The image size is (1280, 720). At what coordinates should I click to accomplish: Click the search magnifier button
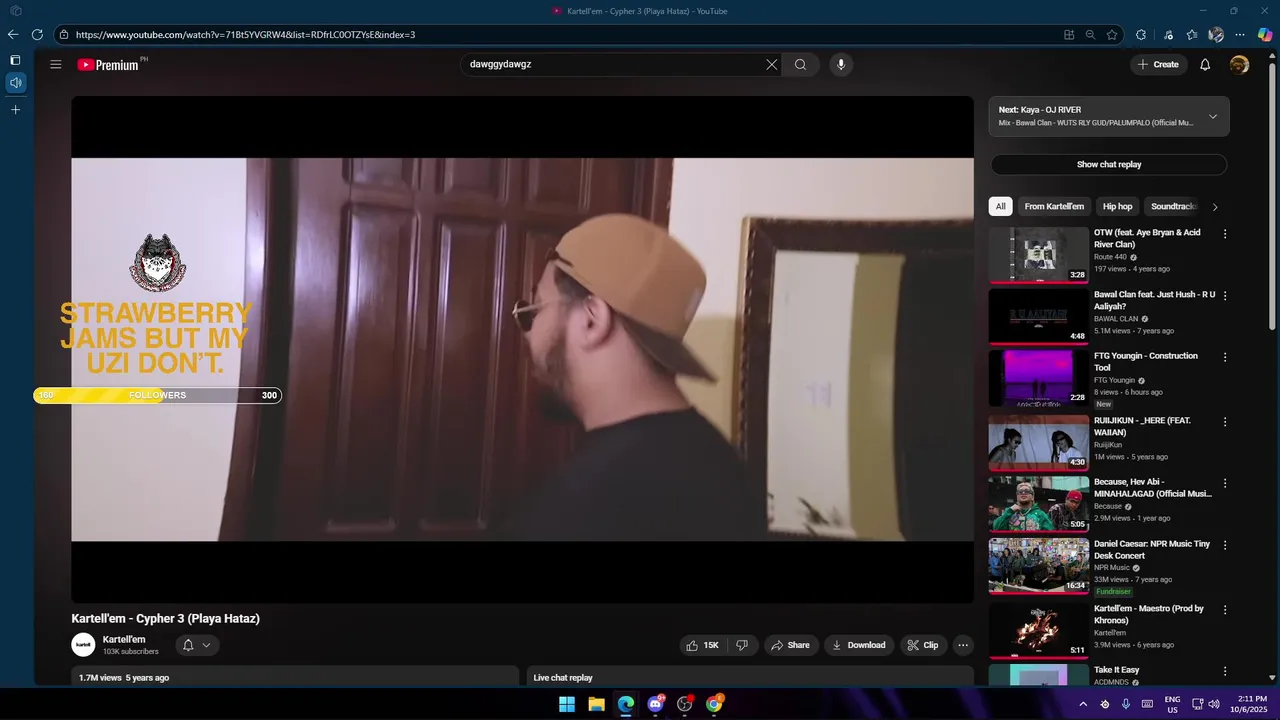(x=800, y=64)
